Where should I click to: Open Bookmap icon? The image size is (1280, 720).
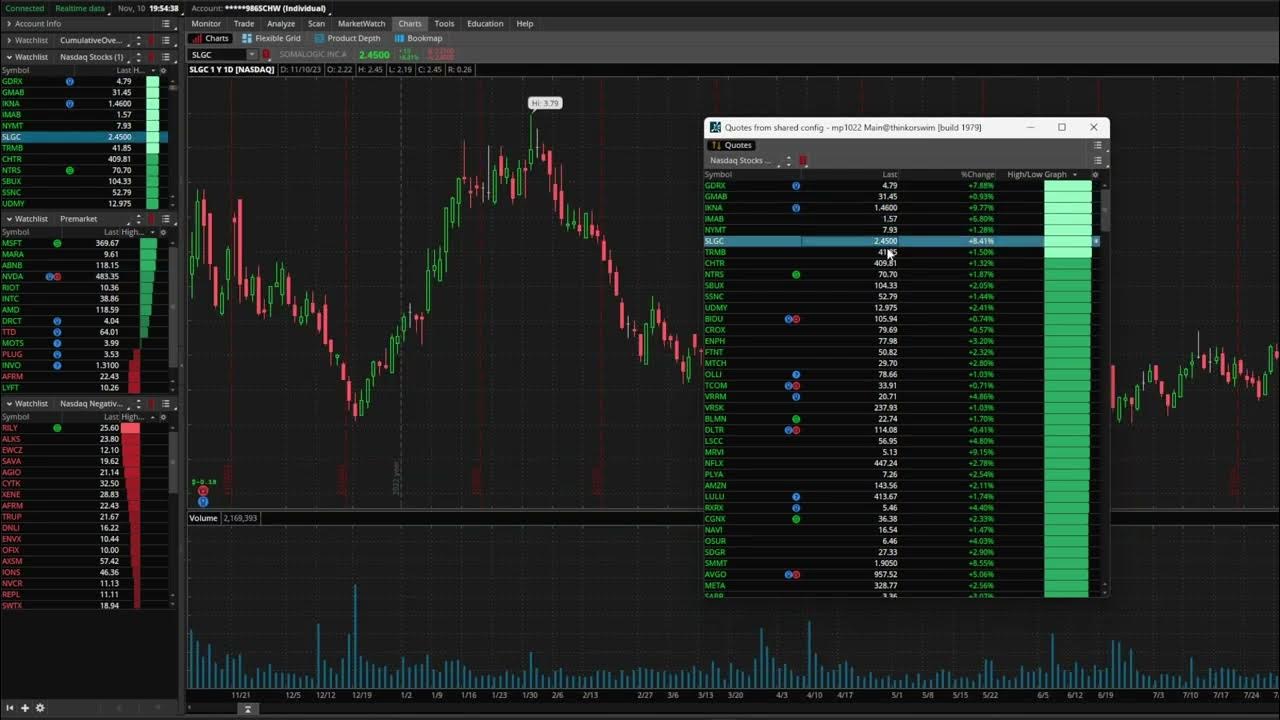pyautogui.click(x=399, y=38)
